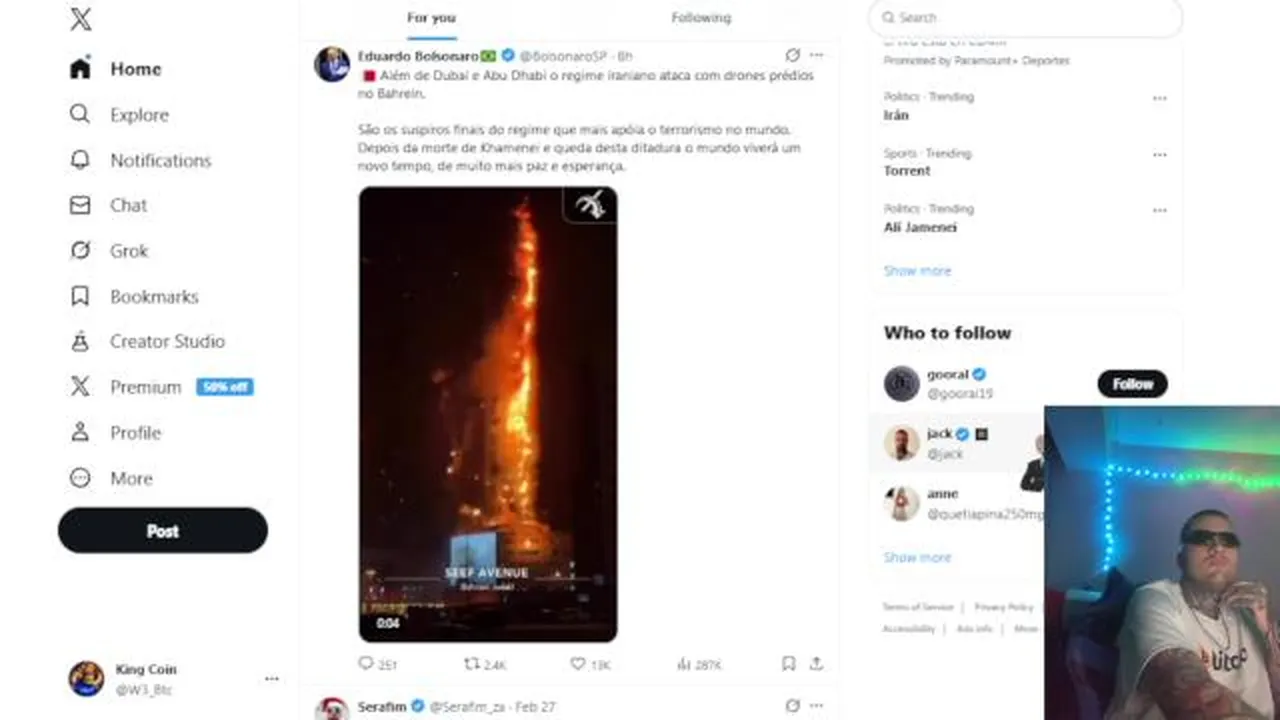
Task: Open more options for Irán trend
Action: click(x=1159, y=98)
